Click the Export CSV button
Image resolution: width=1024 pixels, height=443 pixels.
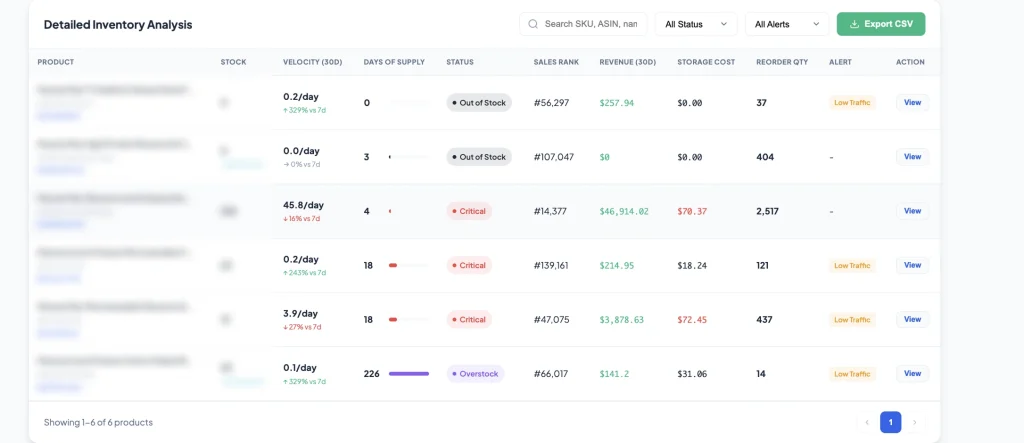coord(881,24)
